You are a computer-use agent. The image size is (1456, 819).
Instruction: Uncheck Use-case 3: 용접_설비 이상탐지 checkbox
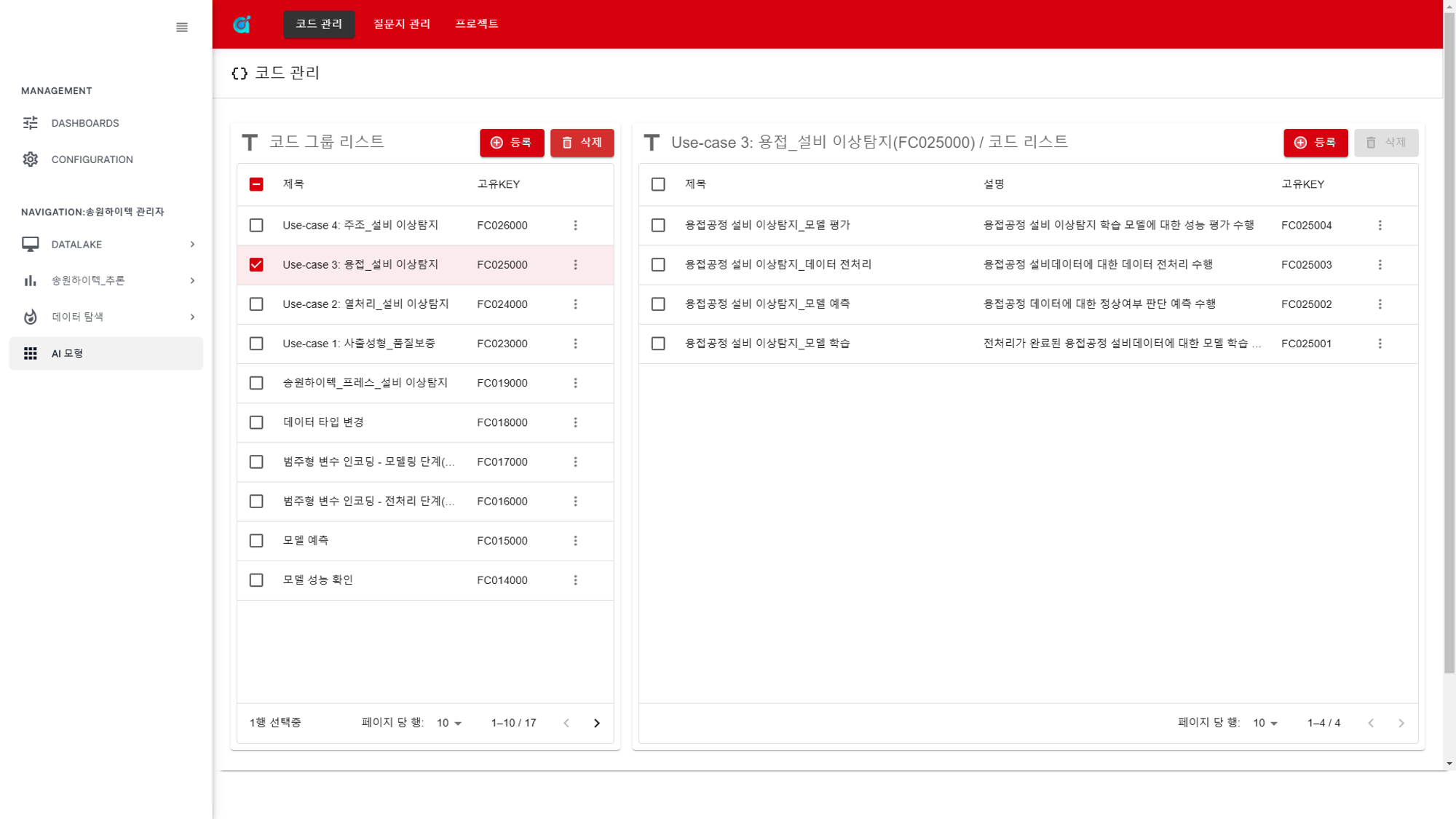256,265
